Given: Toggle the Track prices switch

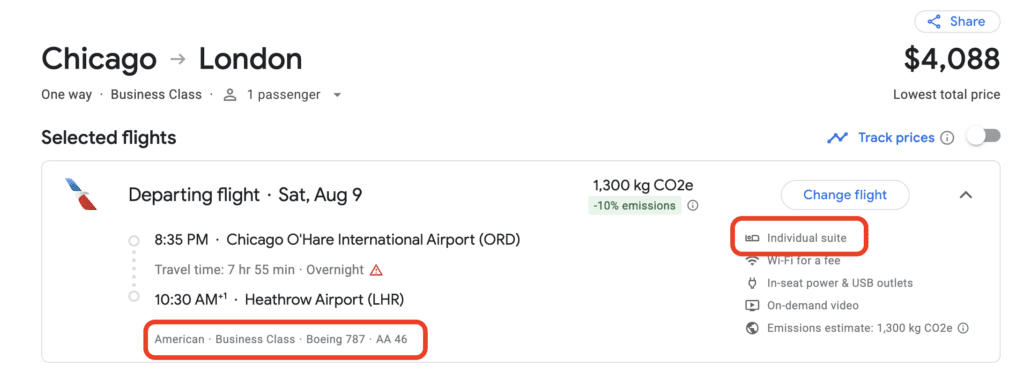Looking at the screenshot, I should tap(984, 137).
